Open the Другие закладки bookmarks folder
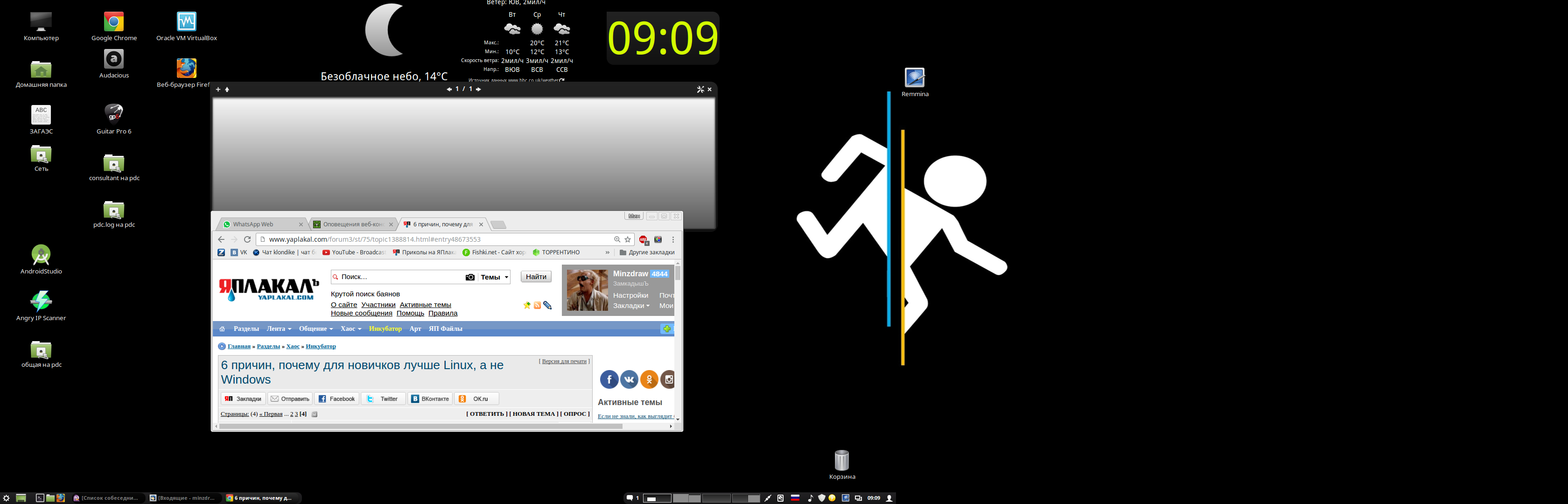 [x=646, y=252]
